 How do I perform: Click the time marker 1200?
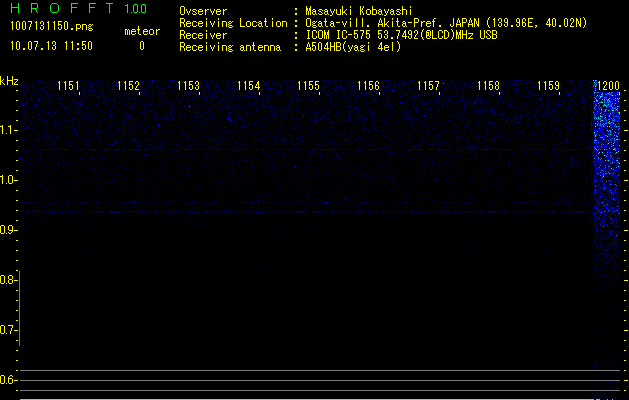click(608, 86)
